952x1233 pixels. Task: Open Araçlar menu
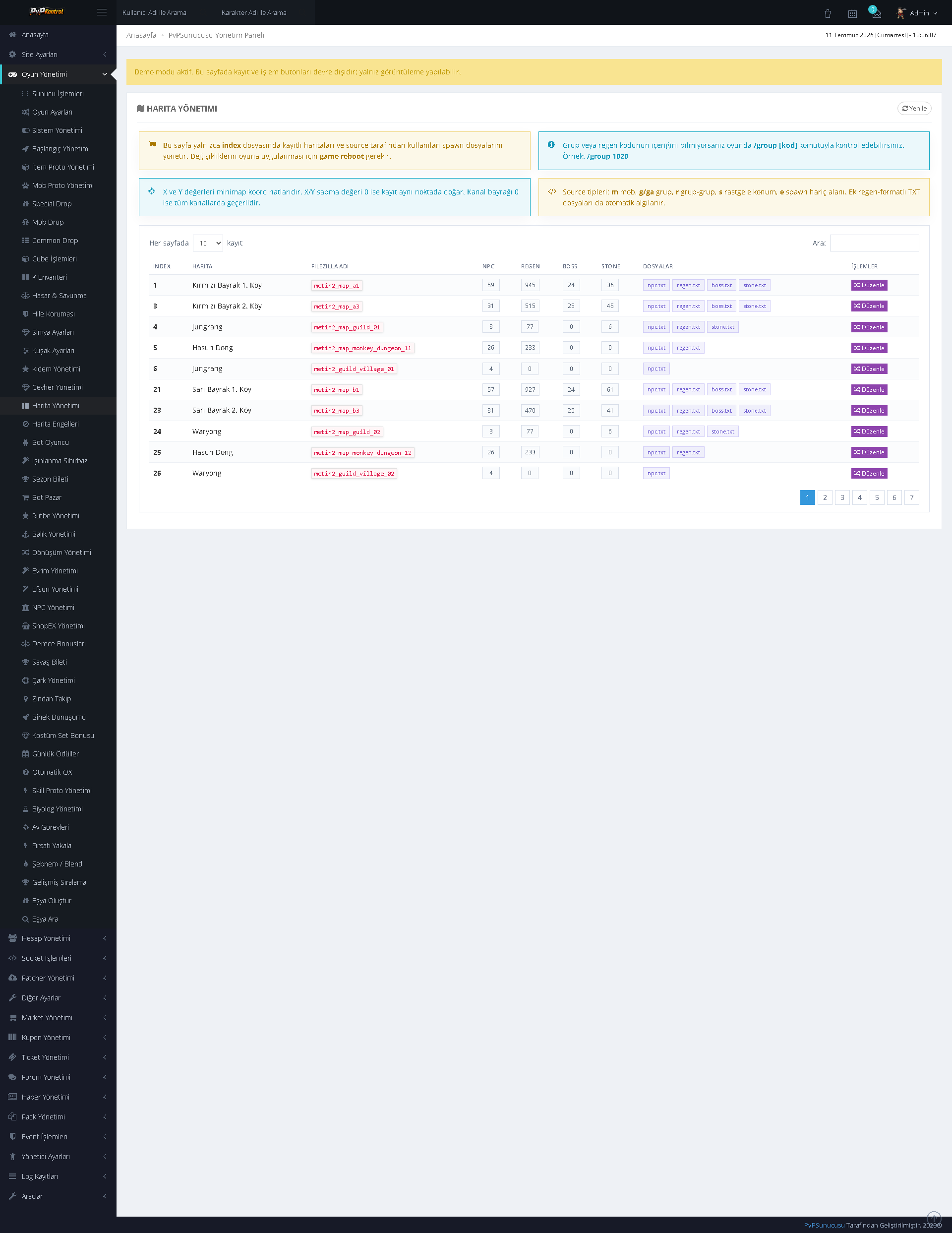click(58, 1196)
